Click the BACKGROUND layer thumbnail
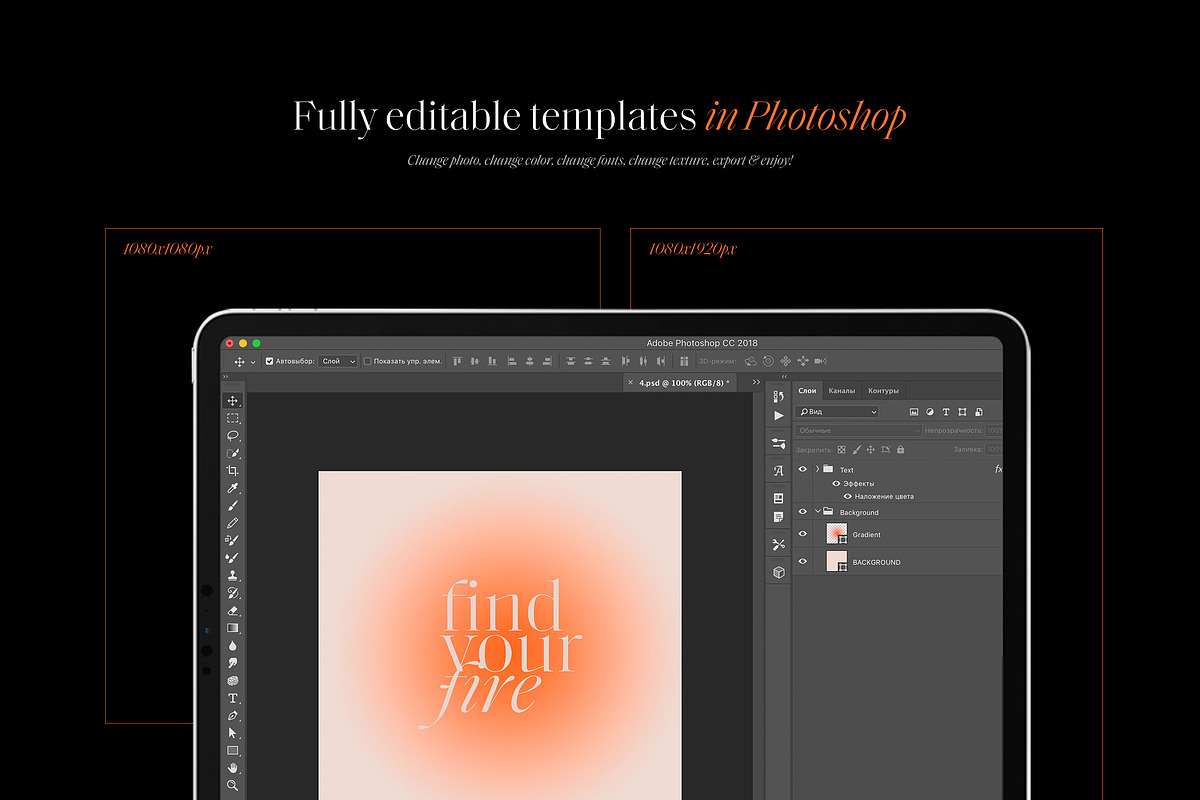1200x800 pixels. [837, 562]
